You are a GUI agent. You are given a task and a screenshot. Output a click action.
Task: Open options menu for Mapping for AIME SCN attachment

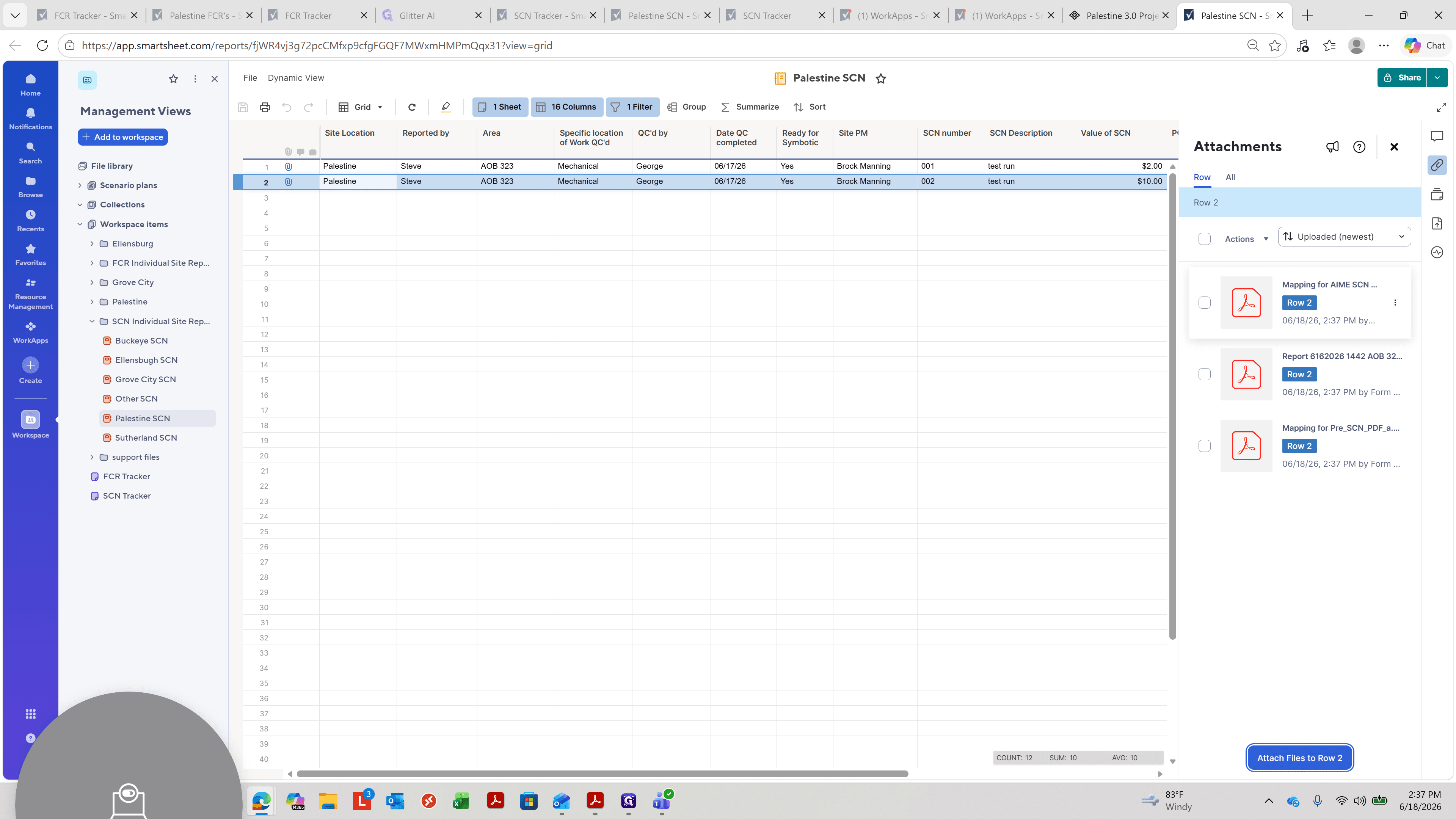pos(1395,303)
